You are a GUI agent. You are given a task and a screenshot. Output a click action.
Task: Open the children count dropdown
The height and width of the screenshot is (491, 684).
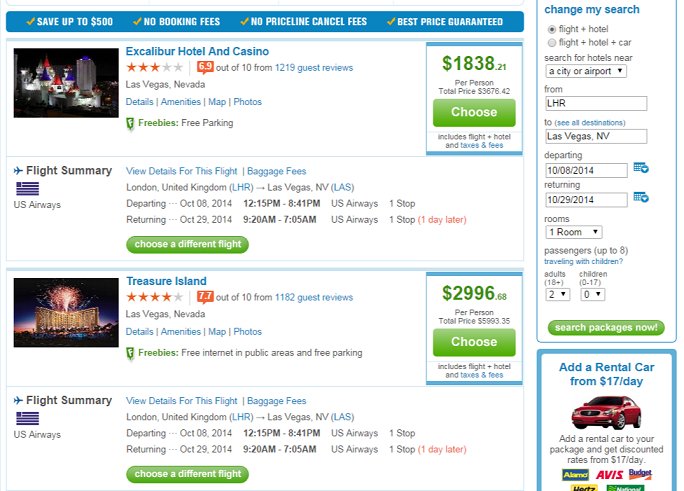click(592, 294)
